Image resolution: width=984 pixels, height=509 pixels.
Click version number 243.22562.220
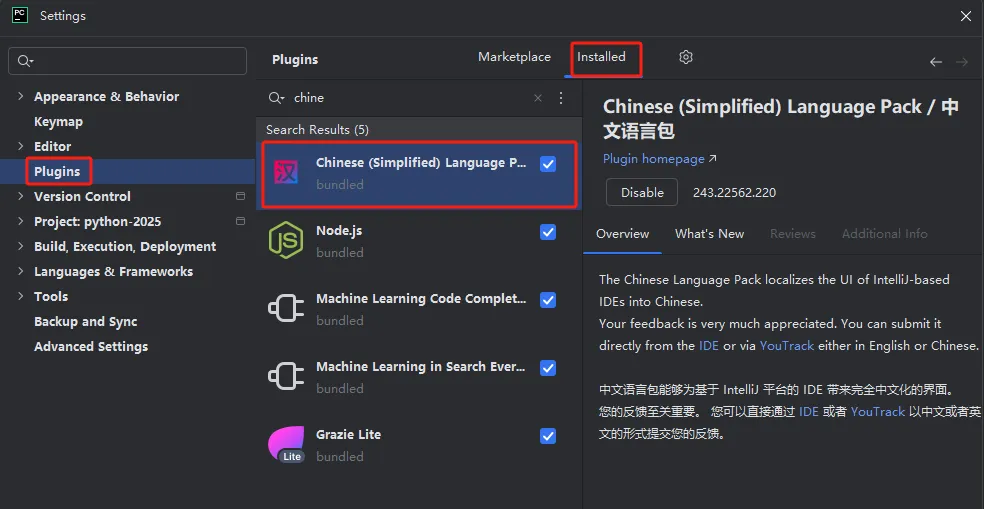click(734, 193)
